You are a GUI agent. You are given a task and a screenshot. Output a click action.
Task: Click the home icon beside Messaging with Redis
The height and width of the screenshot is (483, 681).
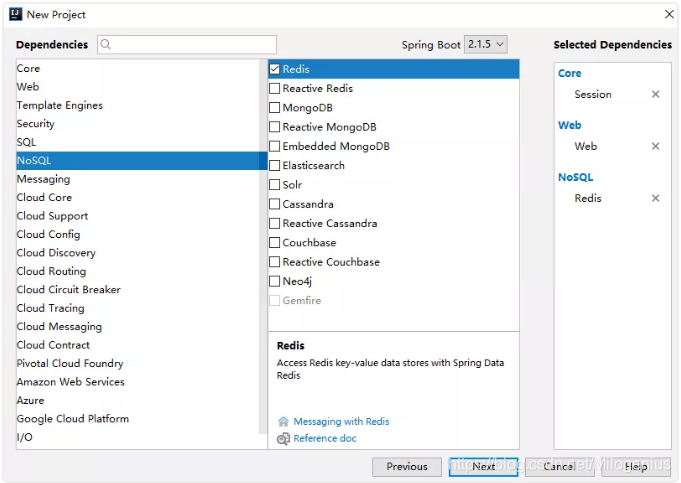(283, 421)
